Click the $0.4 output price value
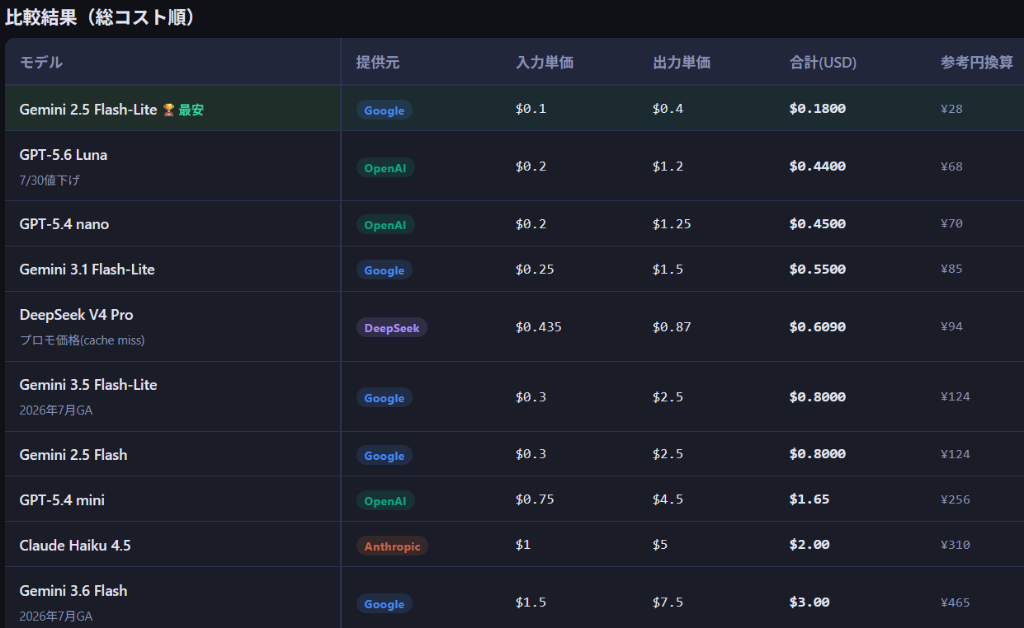The image size is (1024, 628). [667, 108]
